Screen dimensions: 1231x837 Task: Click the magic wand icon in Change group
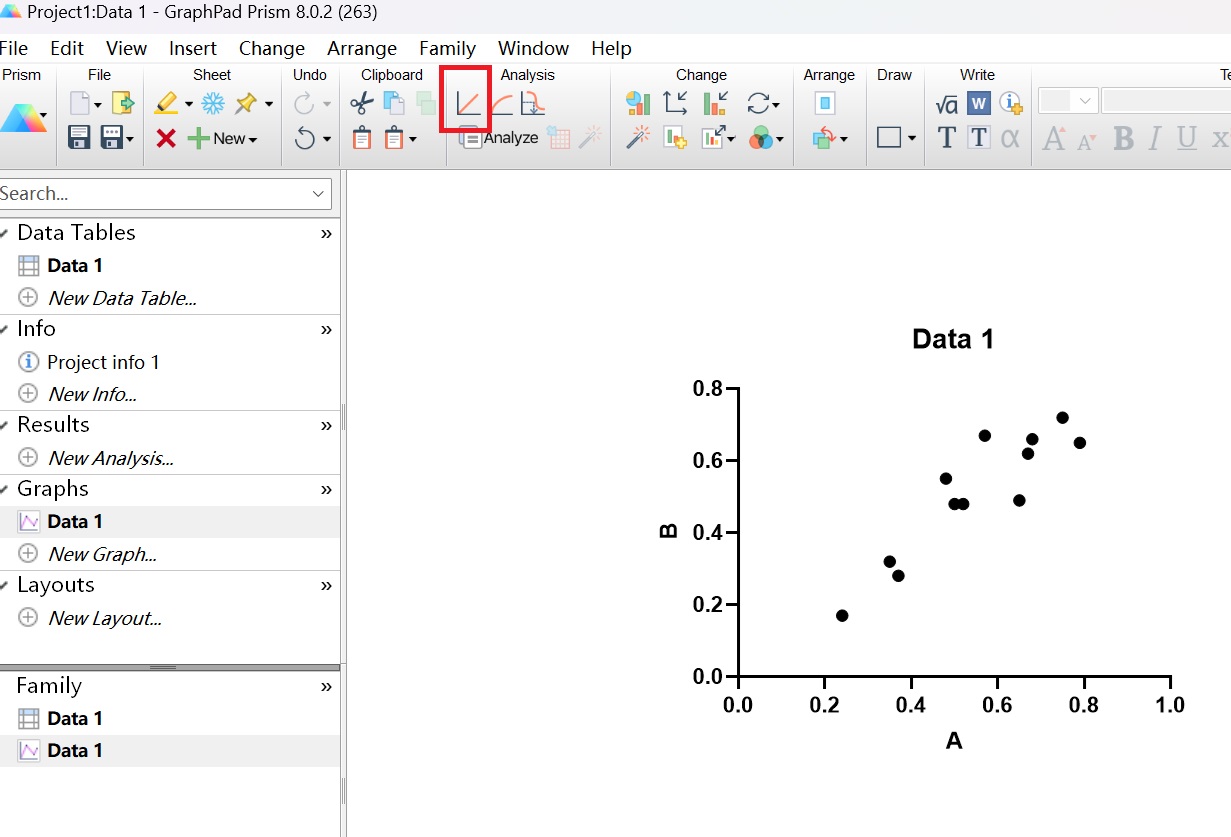pyautogui.click(x=638, y=138)
